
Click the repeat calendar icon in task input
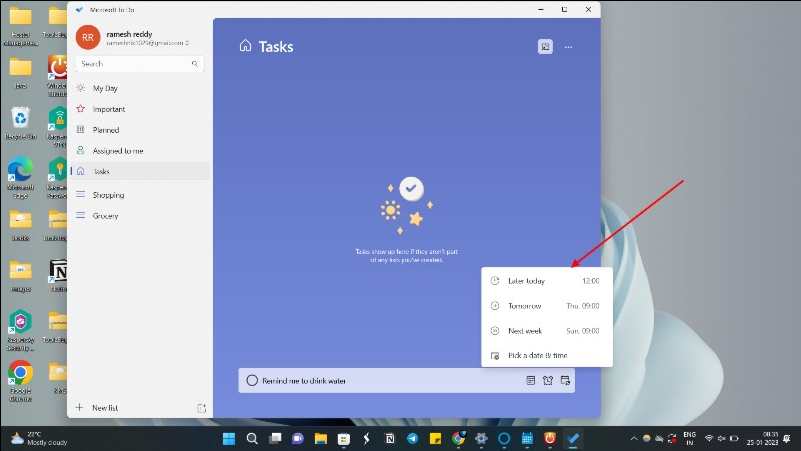coord(565,380)
